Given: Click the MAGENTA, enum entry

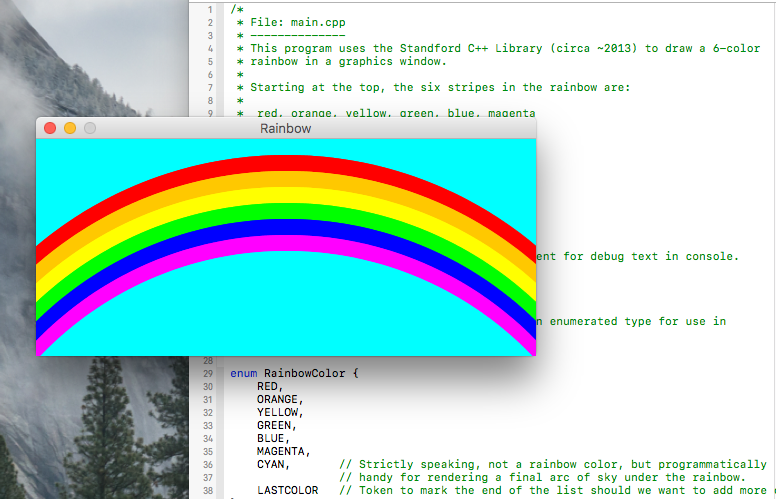Looking at the screenshot, I should (x=284, y=451).
